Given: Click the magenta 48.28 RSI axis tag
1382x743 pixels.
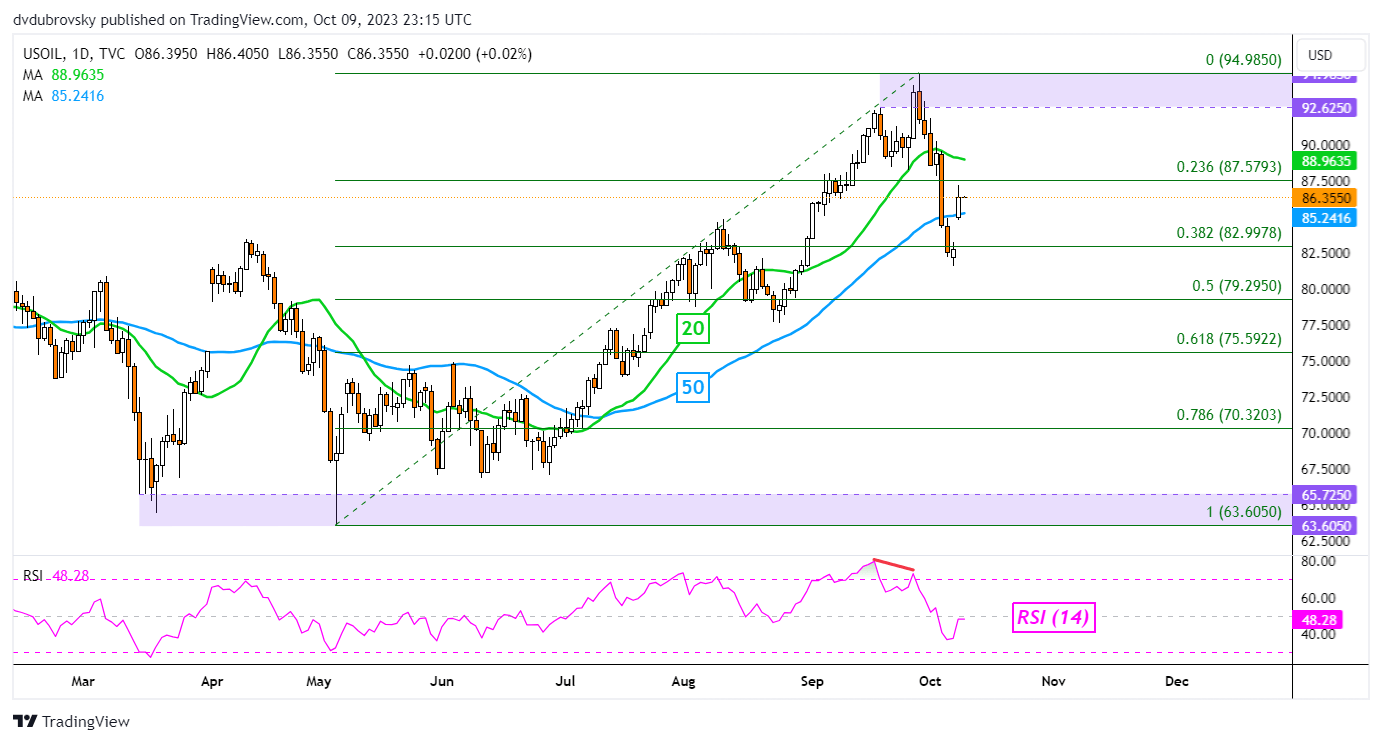Looking at the screenshot, I should click(1319, 620).
